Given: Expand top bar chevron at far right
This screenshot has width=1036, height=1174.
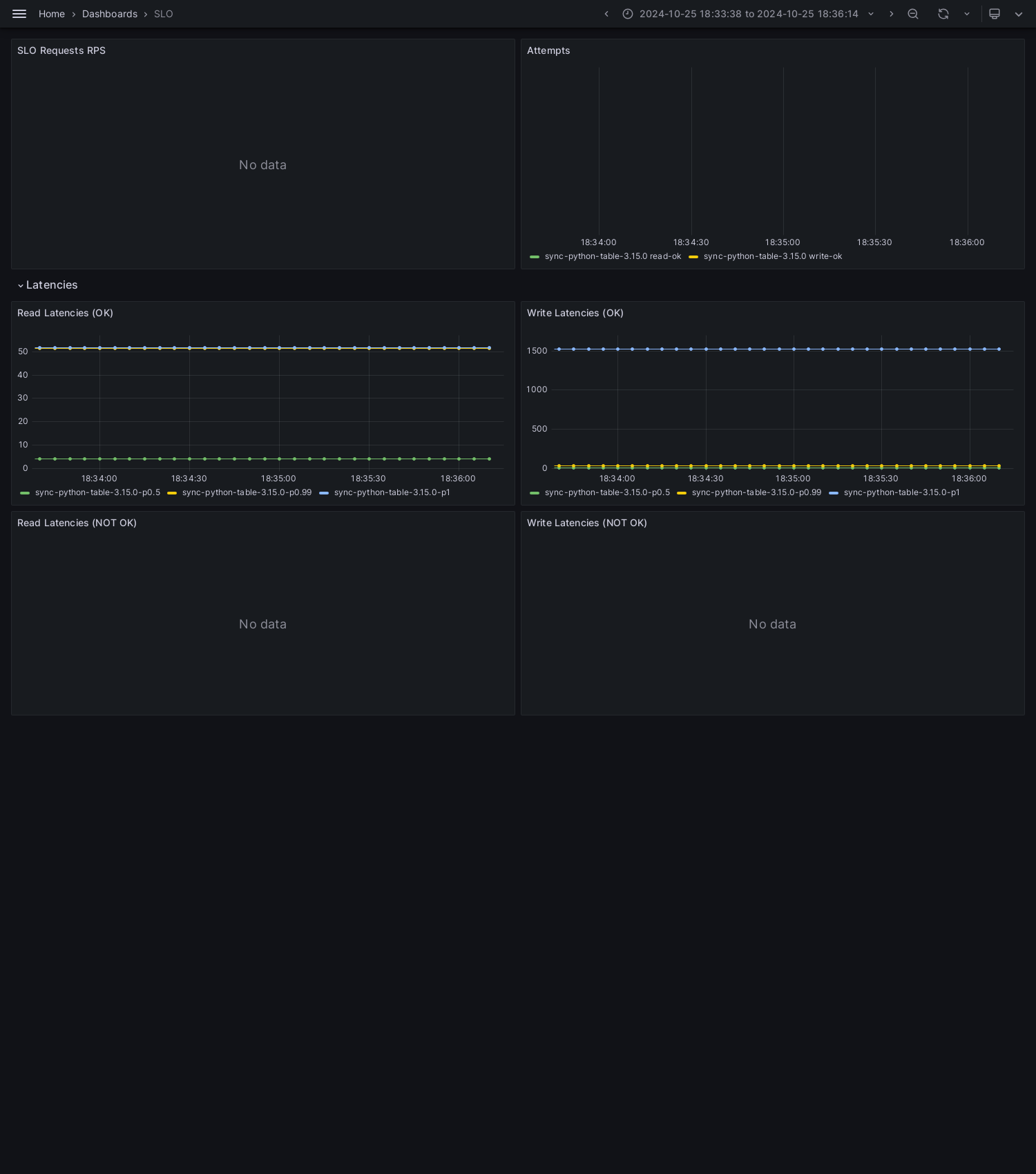Looking at the screenshot, I should coord(1019,14).
